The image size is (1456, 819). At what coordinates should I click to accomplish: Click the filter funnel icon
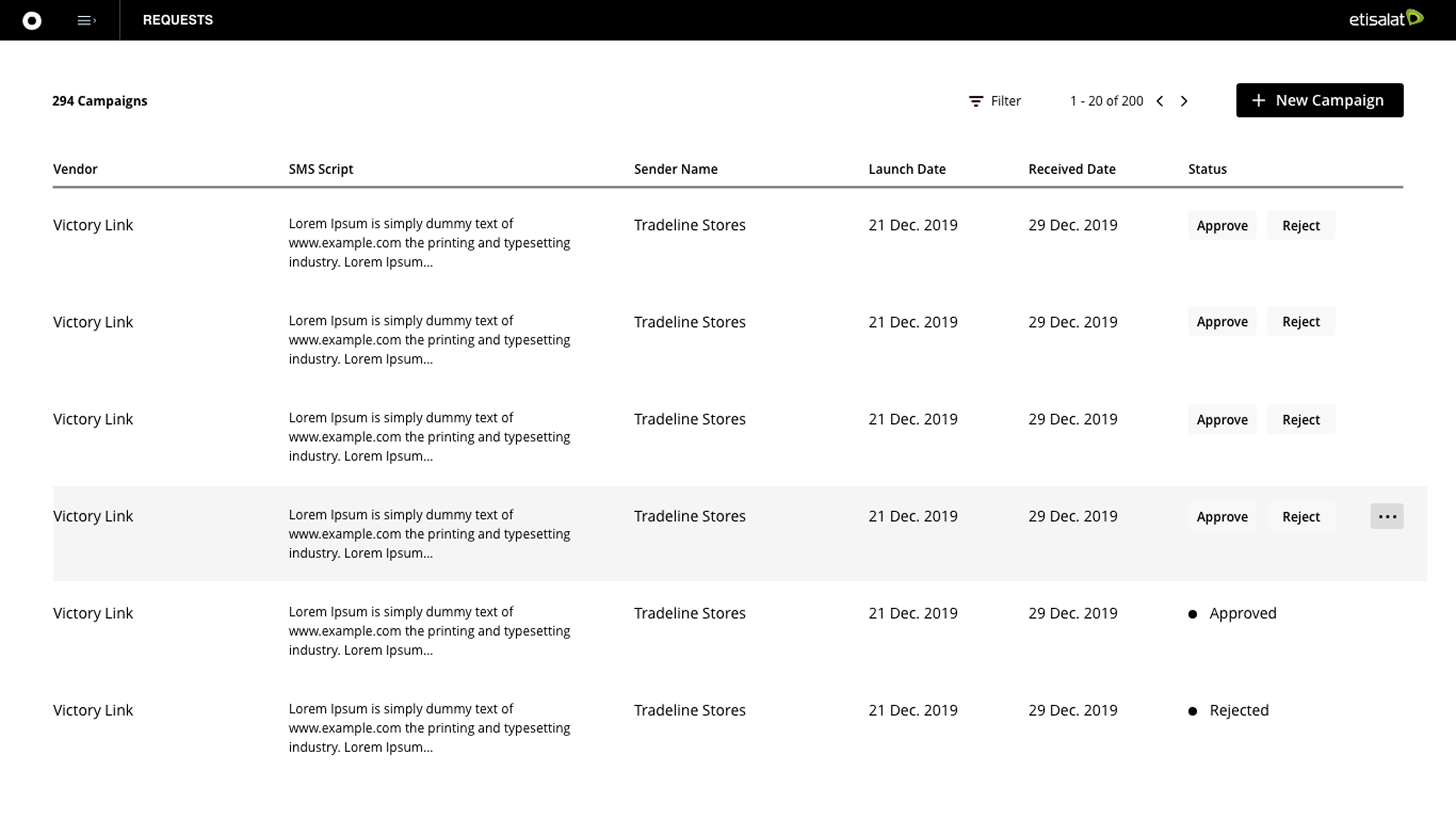(976, 101)
